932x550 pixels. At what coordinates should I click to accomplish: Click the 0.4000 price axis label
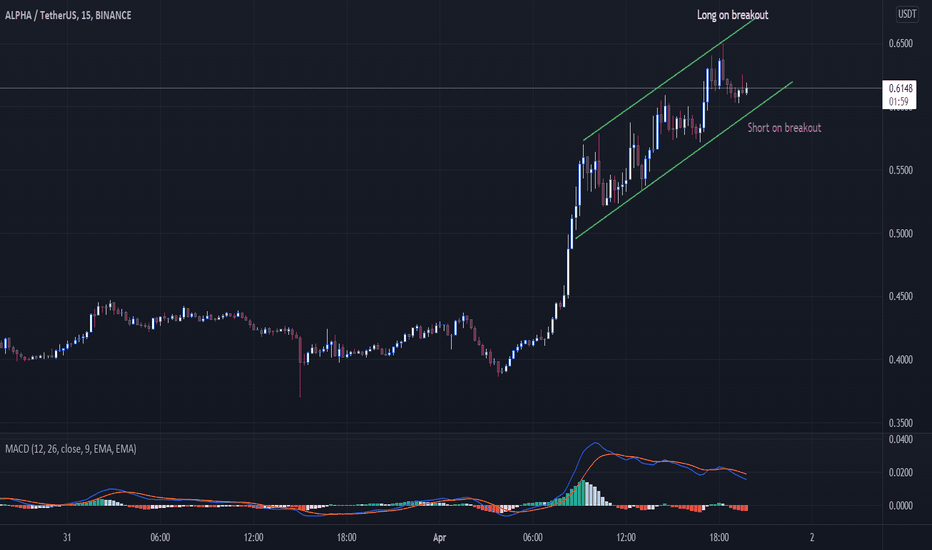pyautogui.click(x=900, y=360)
